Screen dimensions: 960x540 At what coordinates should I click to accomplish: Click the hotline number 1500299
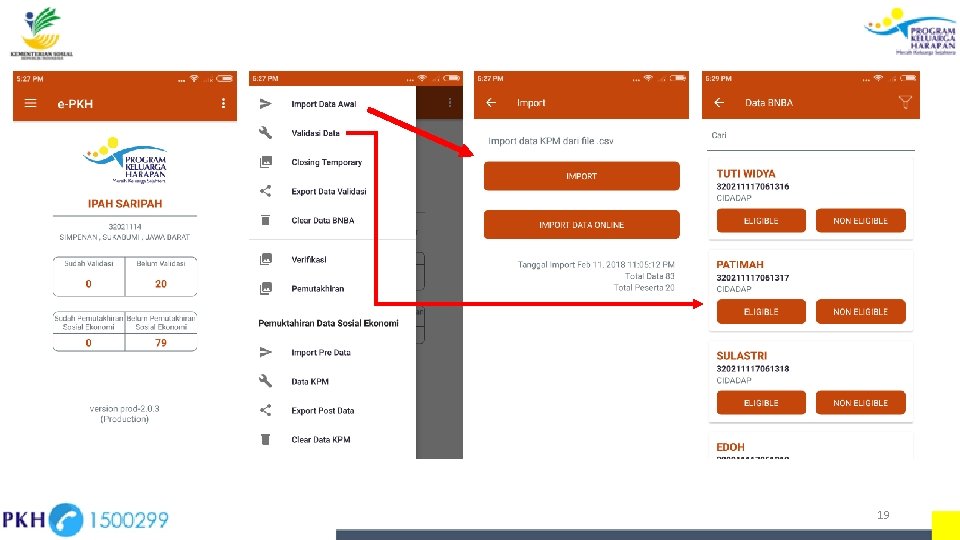click(x=129, y=520)
